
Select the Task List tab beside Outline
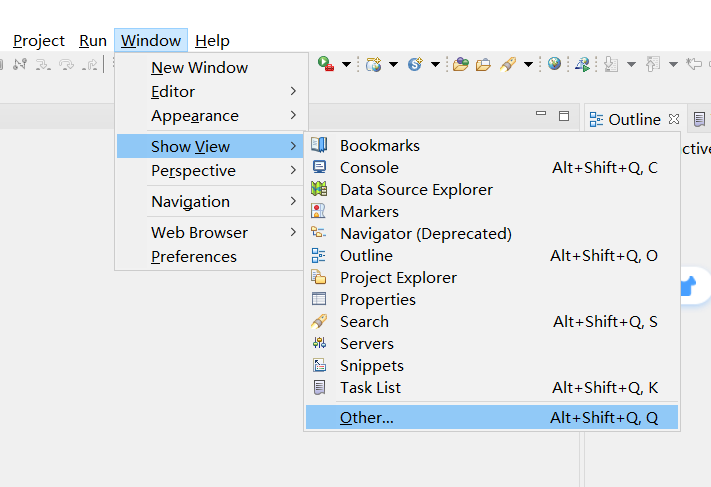tap(699, 119)
